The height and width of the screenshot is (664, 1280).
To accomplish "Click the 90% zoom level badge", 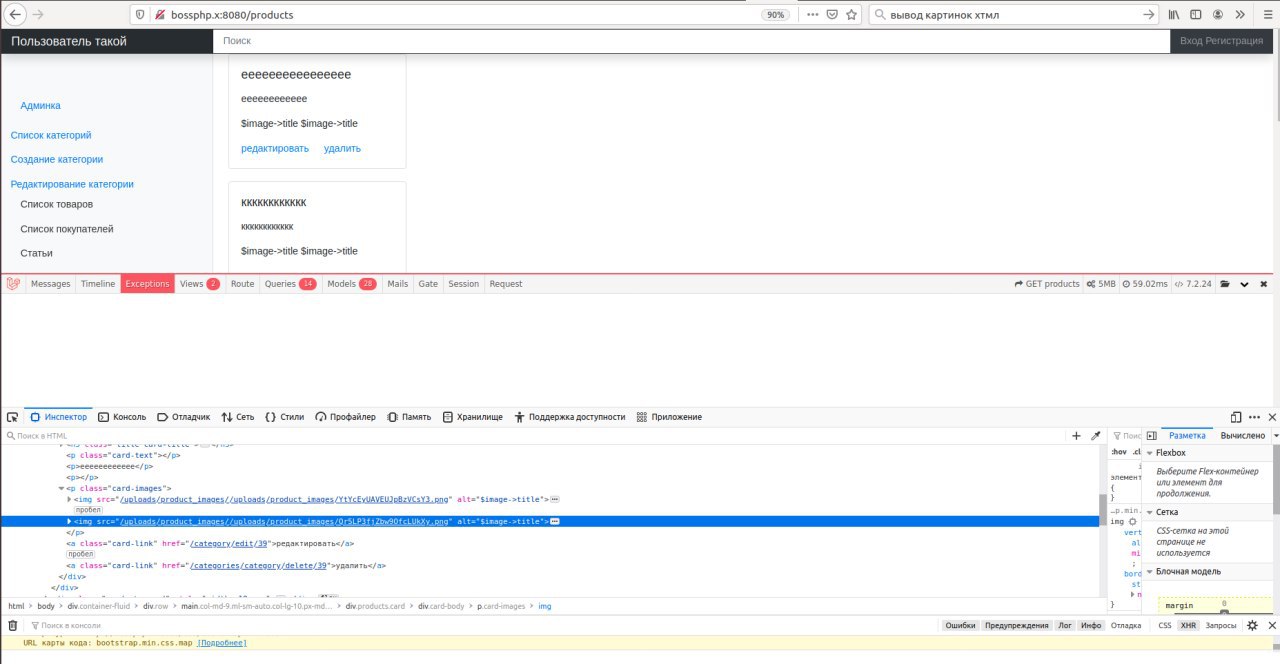I will (775, 15).
